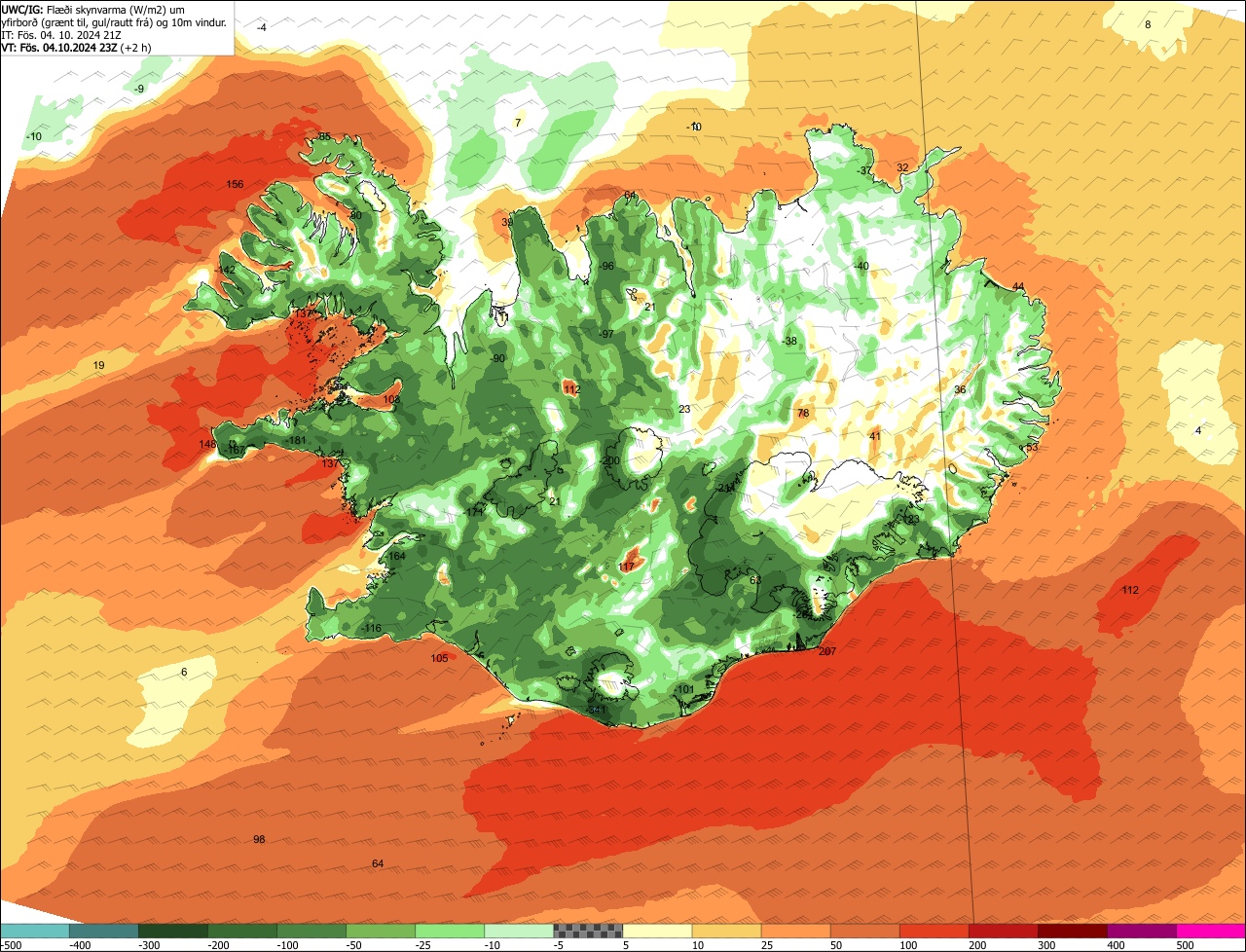Select the -200 dark green legend swatch

242,931
